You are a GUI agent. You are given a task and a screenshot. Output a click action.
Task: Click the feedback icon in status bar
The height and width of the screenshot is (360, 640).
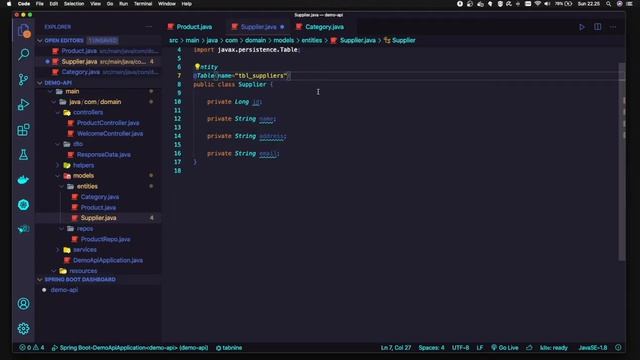pyautogui.click(x=529, y=348)
